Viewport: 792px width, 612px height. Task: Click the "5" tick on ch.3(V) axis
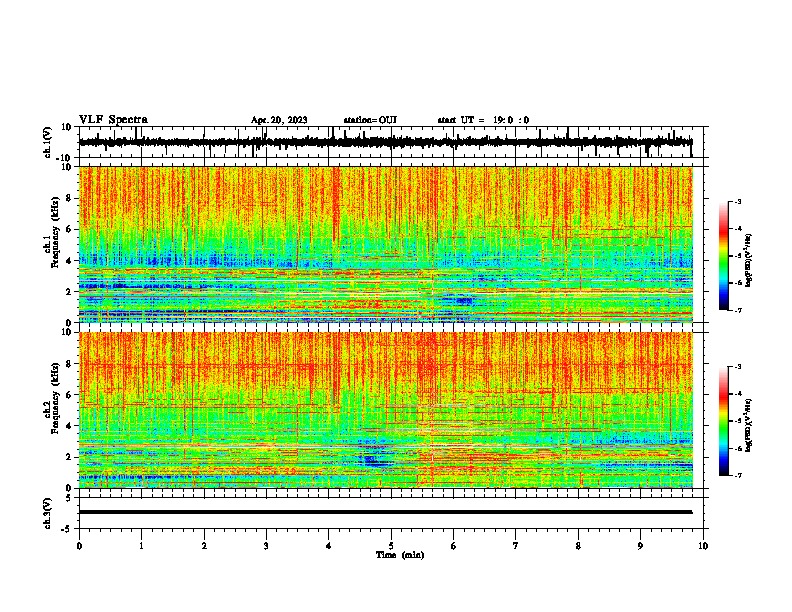pyautogui.click(x=69, y=498)
